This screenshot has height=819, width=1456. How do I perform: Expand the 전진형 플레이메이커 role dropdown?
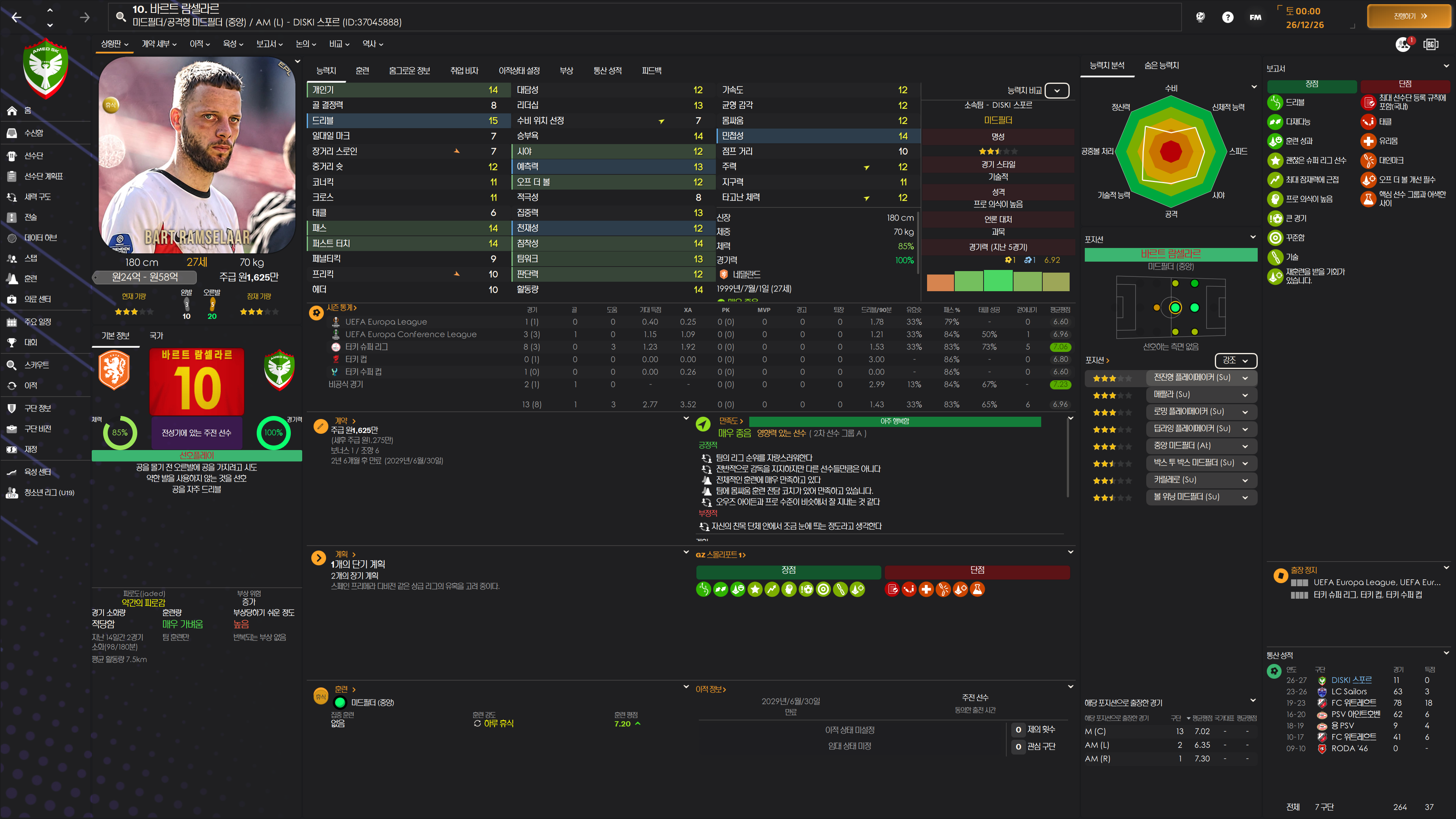tap(1244, 378)
